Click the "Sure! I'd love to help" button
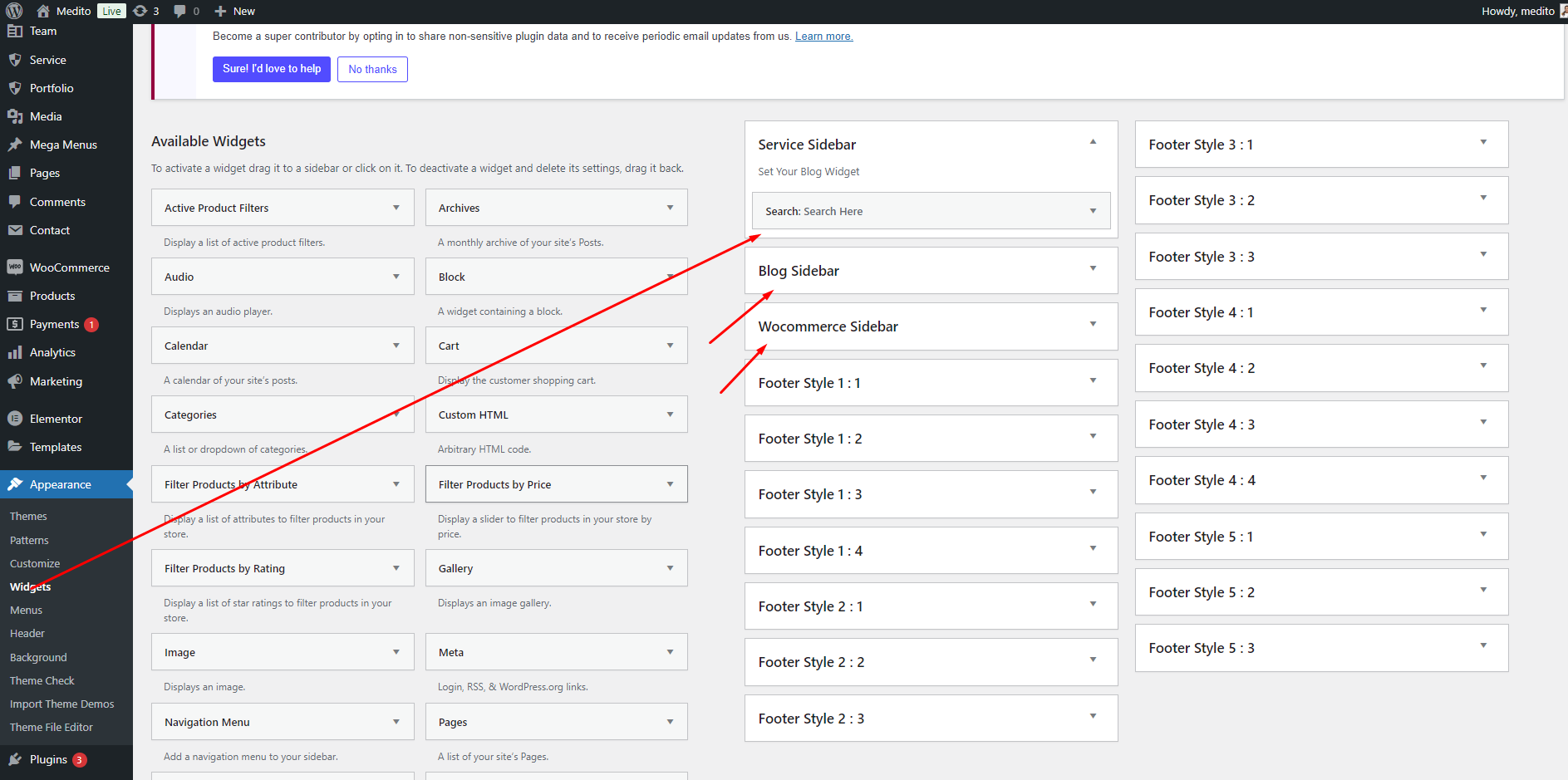The image size is (1568, 780). tap(272, 69)
